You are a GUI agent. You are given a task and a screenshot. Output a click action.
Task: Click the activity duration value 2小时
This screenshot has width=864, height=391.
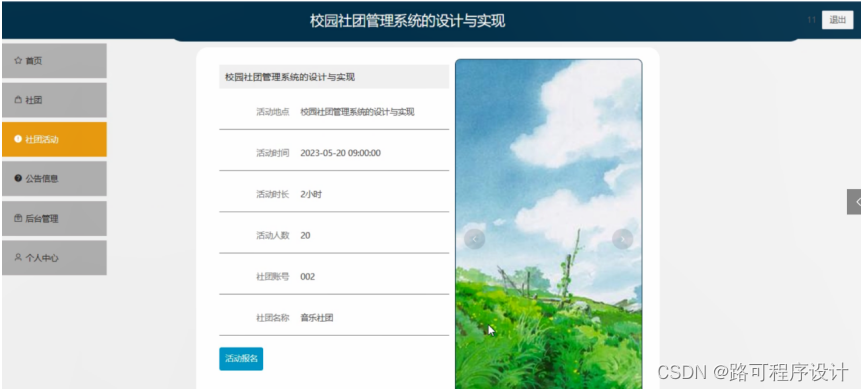[x=311, y=194]
